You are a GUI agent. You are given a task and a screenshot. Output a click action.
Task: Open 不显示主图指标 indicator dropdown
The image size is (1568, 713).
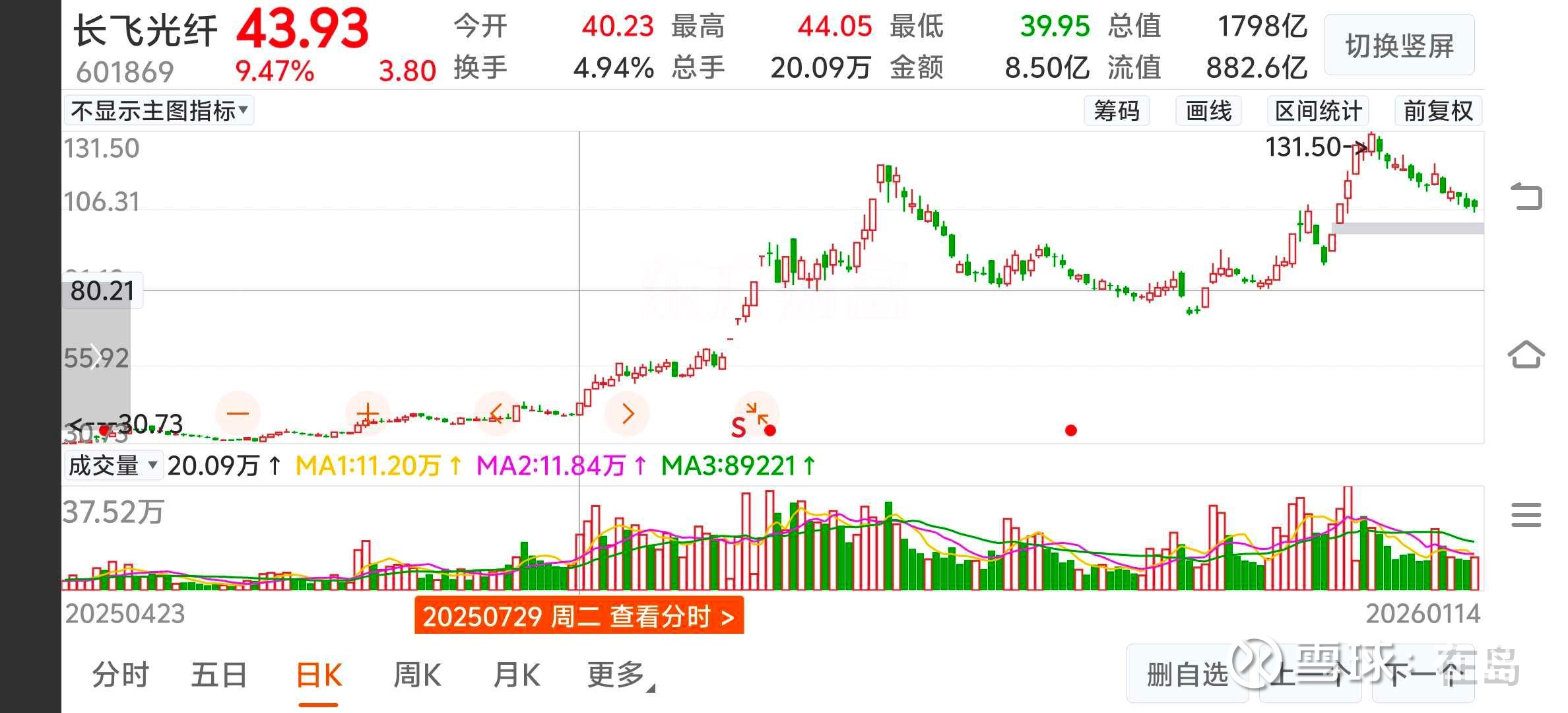pos(159,111)
